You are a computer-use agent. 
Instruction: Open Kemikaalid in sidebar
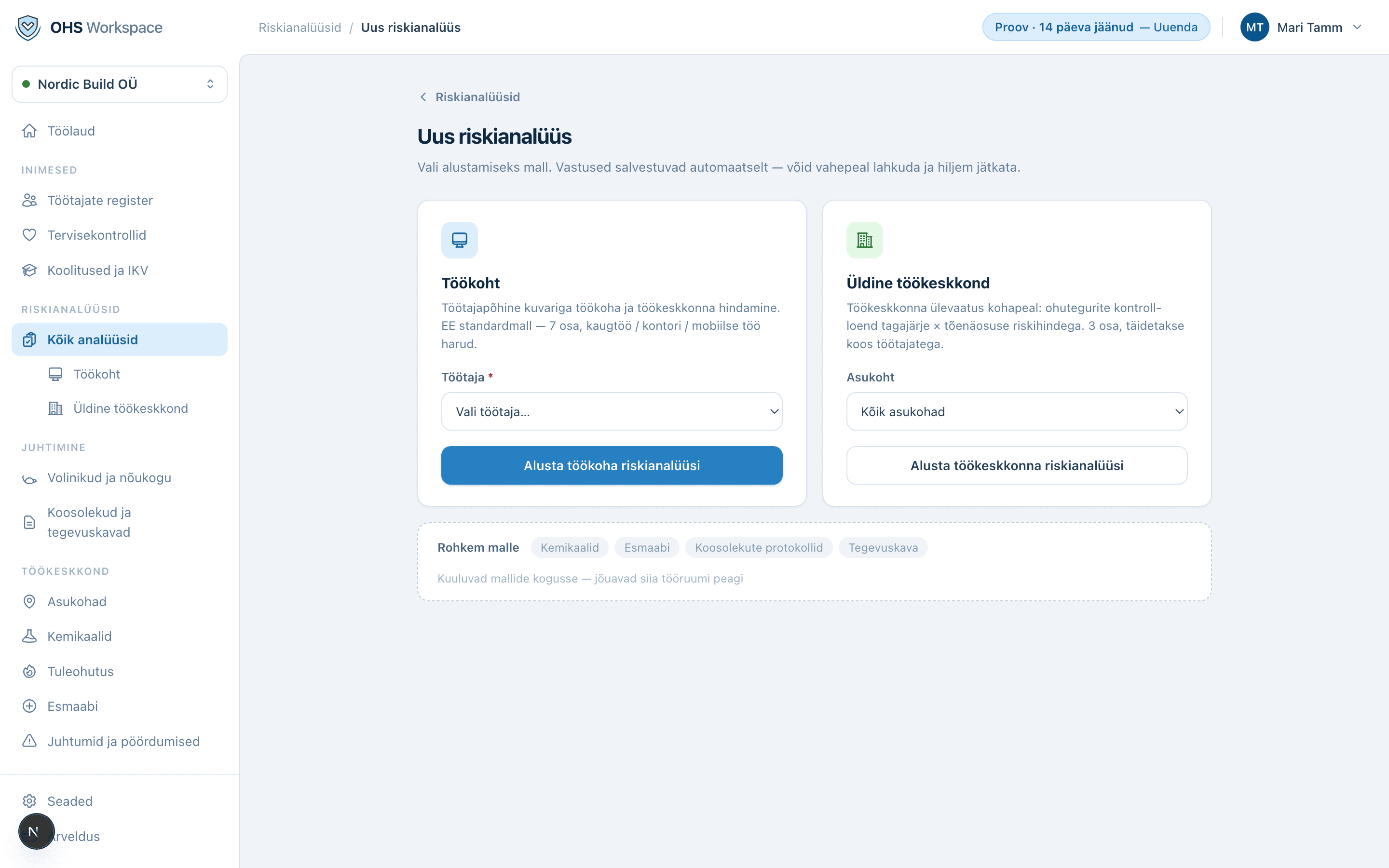click(120, 636)
